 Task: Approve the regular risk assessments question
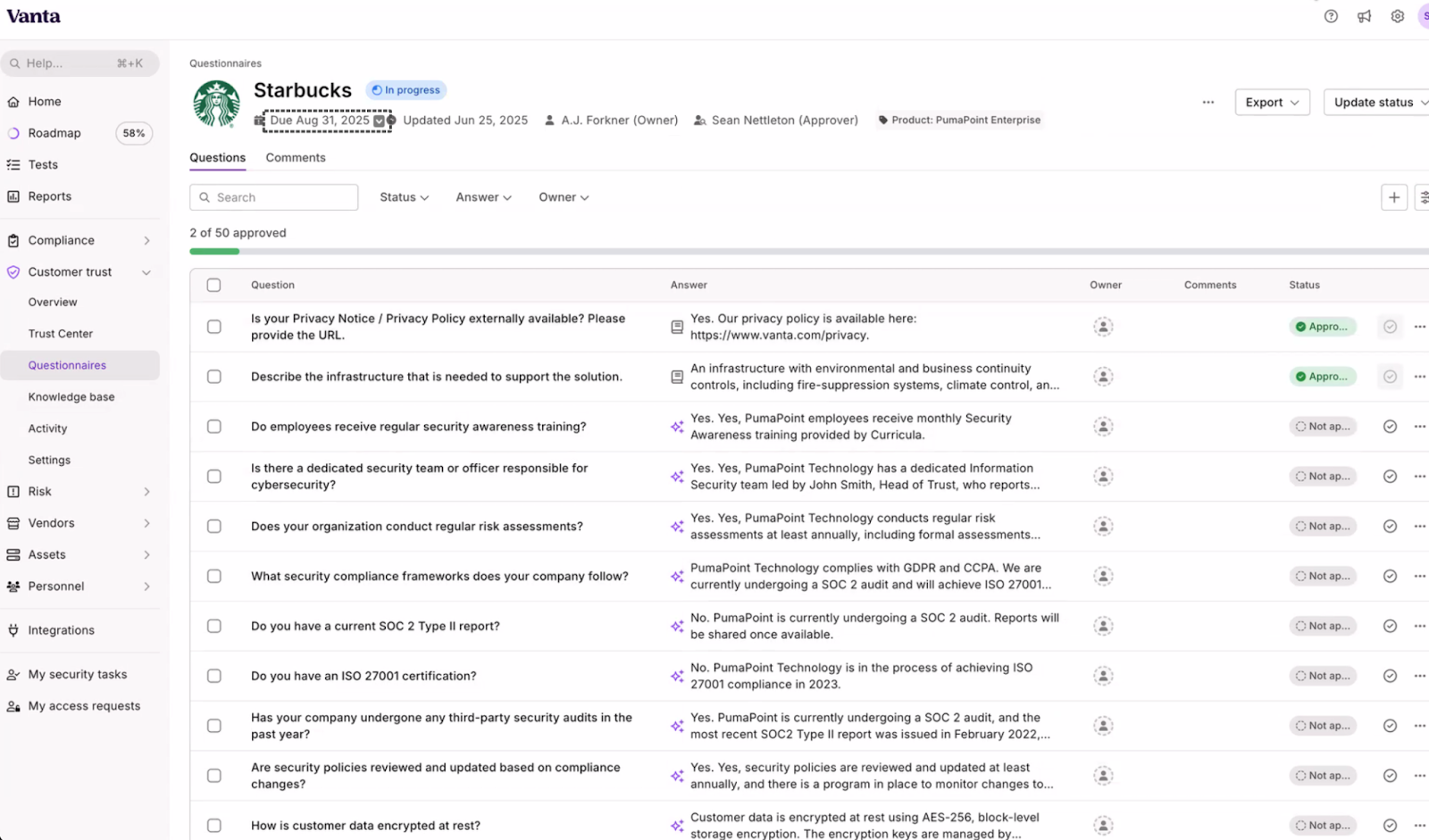(x=1390, y=527)
